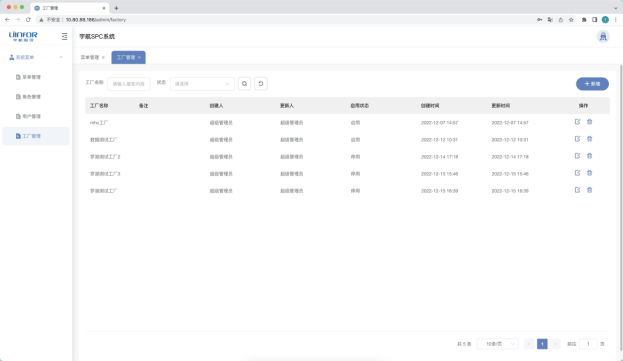The height and width of the screenshot is (361, 623).
Task: Click the browser reload icon
Action: (28, 19)
